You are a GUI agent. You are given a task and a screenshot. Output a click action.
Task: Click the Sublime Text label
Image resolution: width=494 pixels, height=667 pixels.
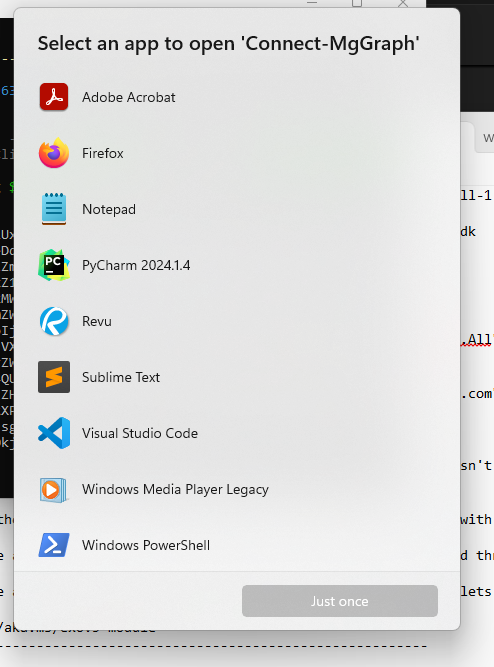[x=121, y=377]
